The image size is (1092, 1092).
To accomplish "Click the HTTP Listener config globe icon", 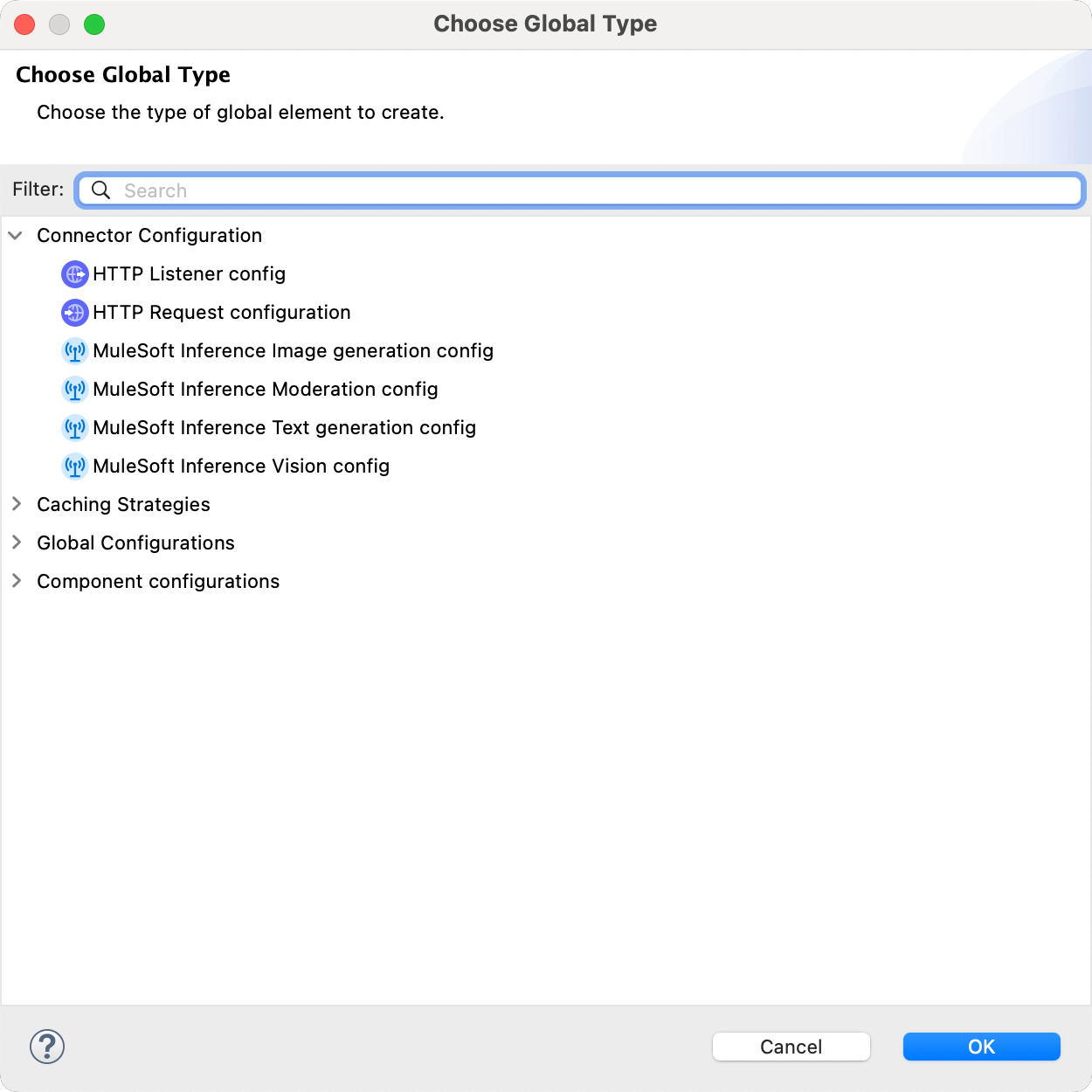I will (x=75, y=274).
